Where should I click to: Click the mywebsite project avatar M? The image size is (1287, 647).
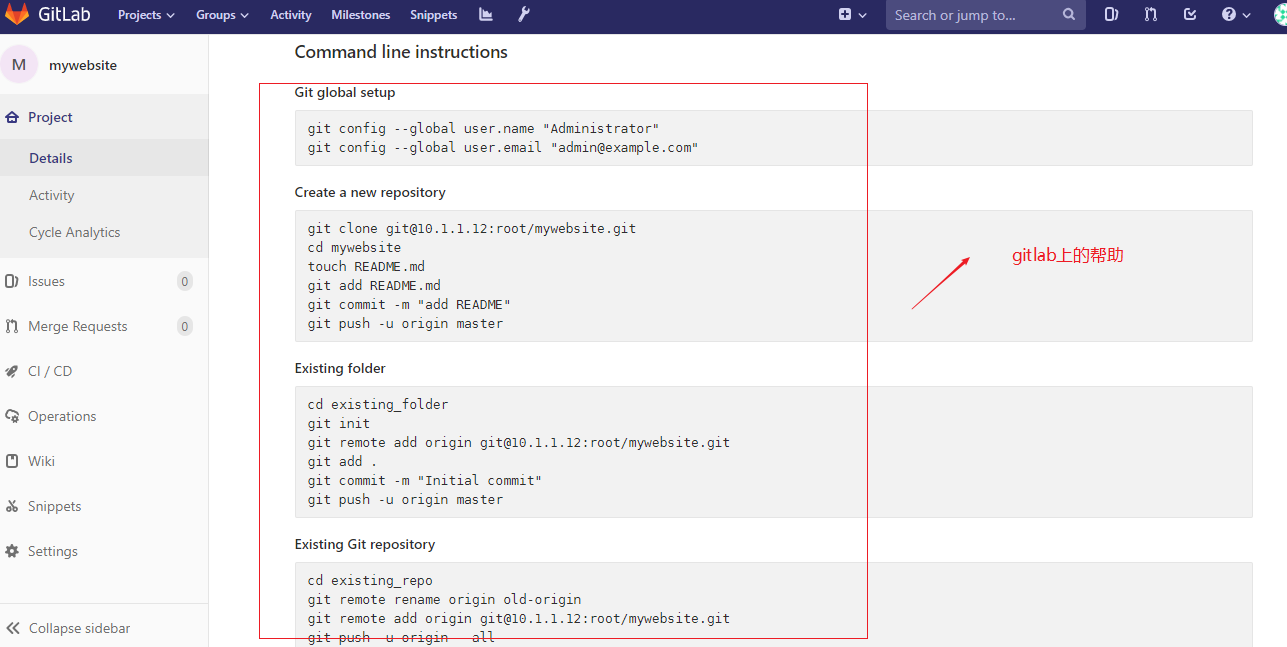tap(19, 65)
